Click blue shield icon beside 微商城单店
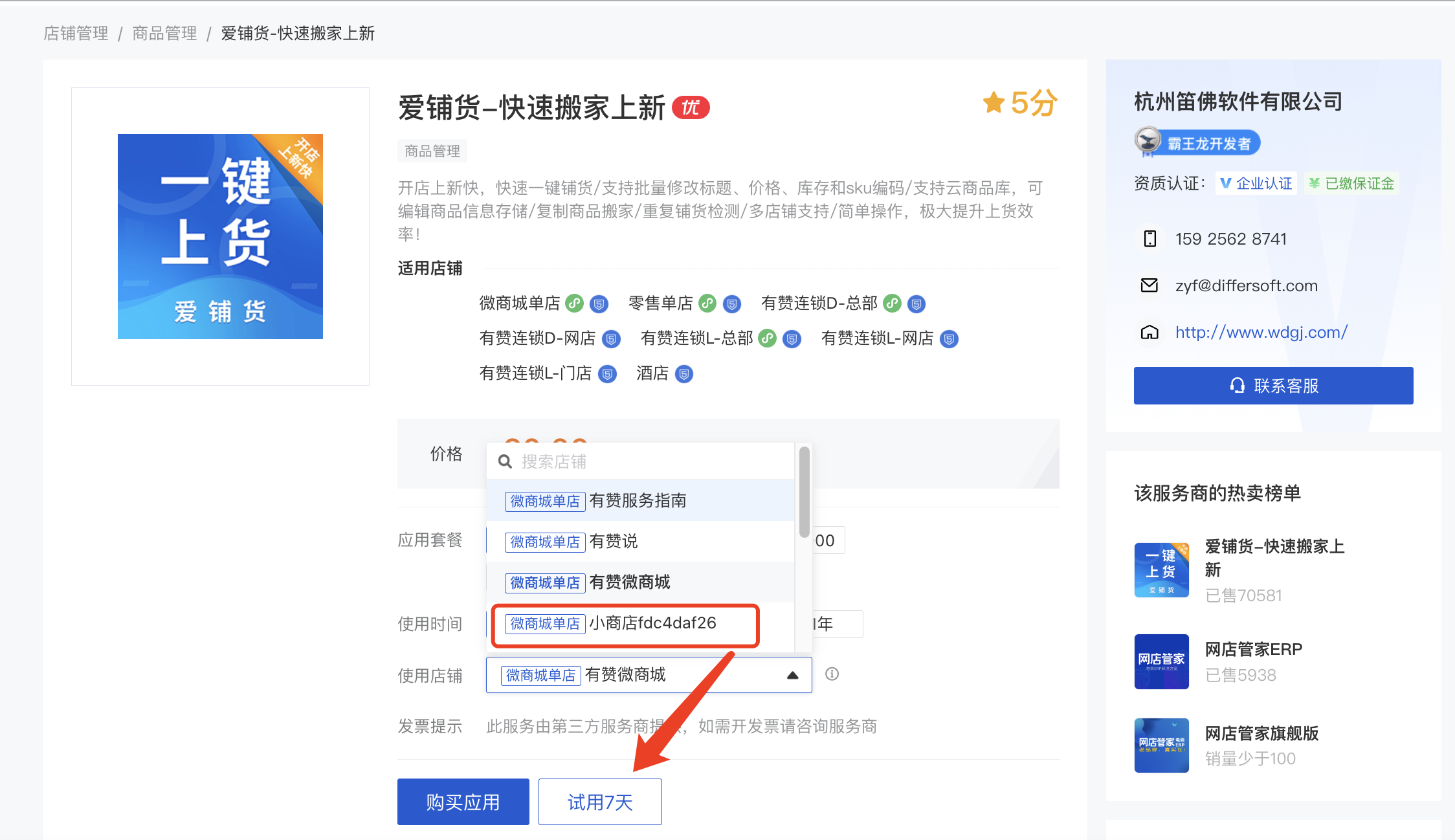1455x840 pixels. click(x=599, y=304)
